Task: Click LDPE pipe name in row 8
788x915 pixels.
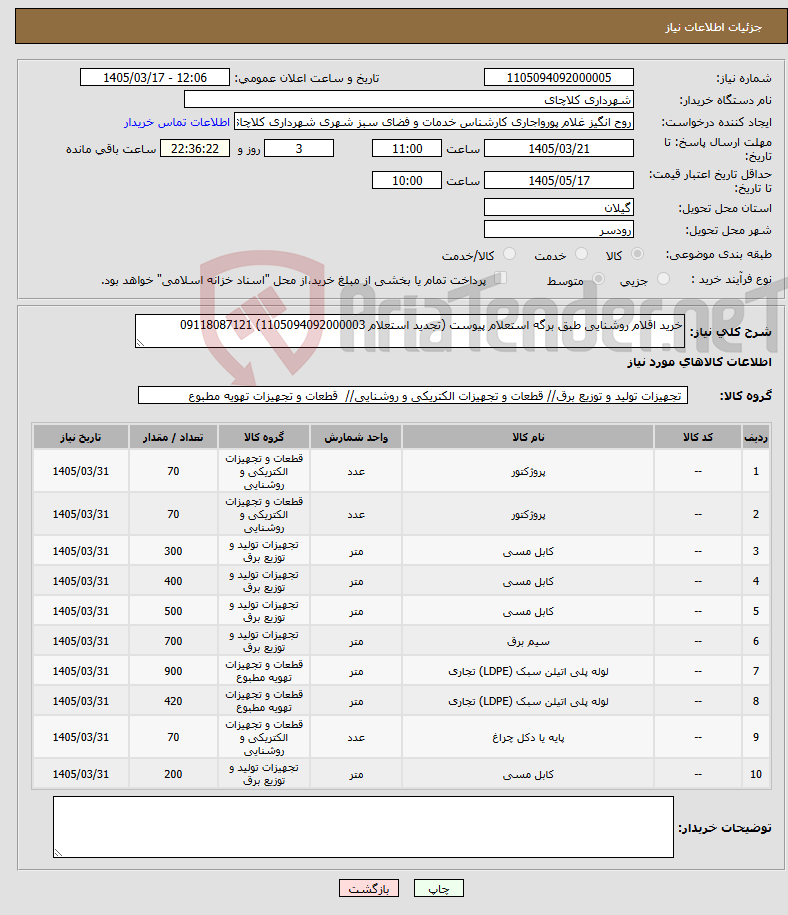Action: [x=528, y=701]
